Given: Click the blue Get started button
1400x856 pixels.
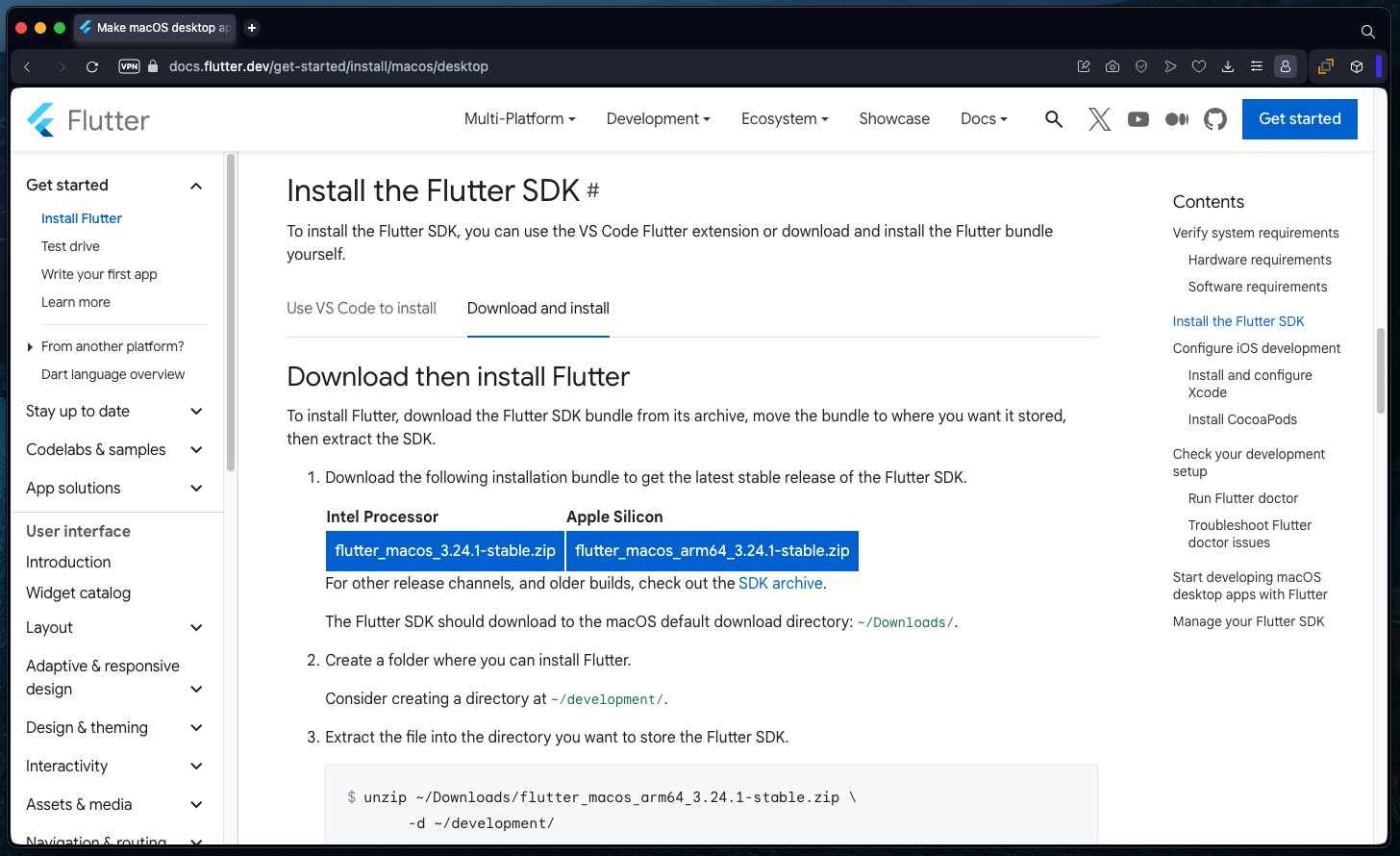Looking at the screenshot, I should 1299,119.
